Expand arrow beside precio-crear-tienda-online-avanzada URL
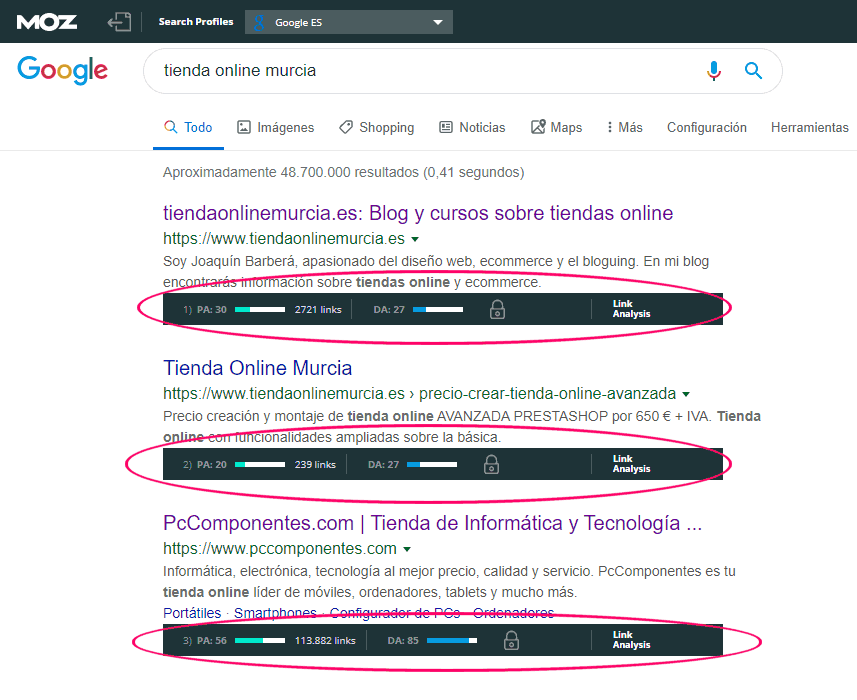The height and width of the screenshot is (700, 857). click(686, 394)
